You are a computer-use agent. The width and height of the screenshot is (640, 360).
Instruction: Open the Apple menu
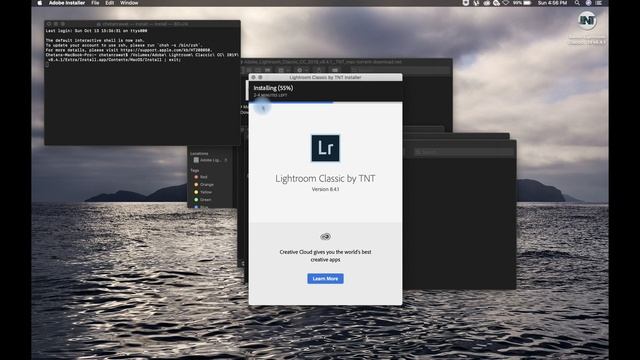40,3
